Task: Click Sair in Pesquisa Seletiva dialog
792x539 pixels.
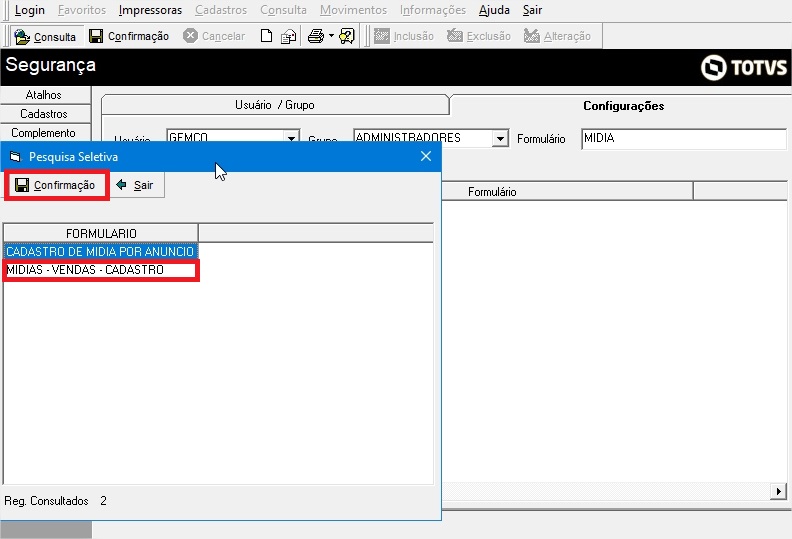Action: pos(135,185)
